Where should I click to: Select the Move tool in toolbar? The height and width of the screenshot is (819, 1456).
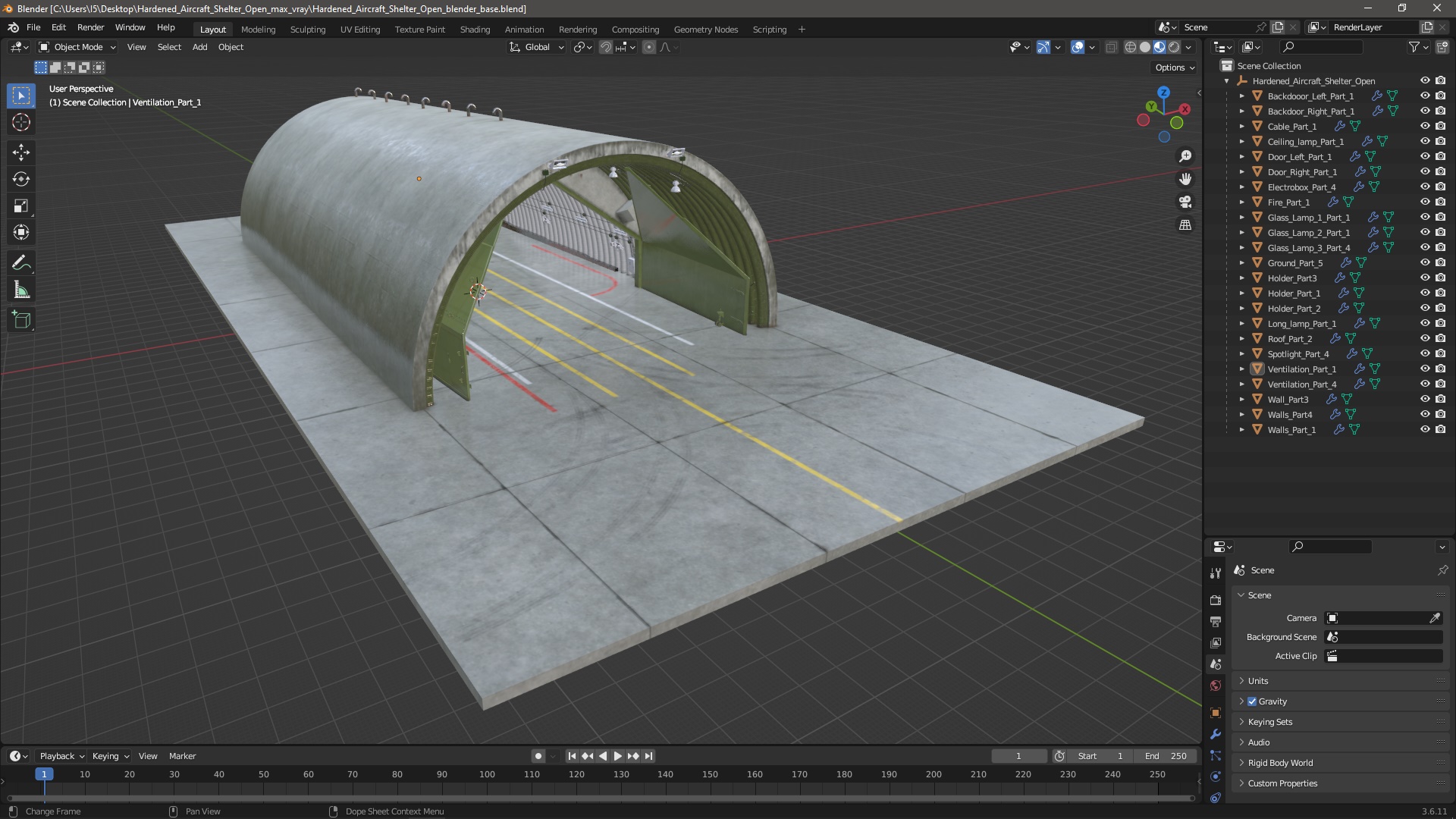22,152
